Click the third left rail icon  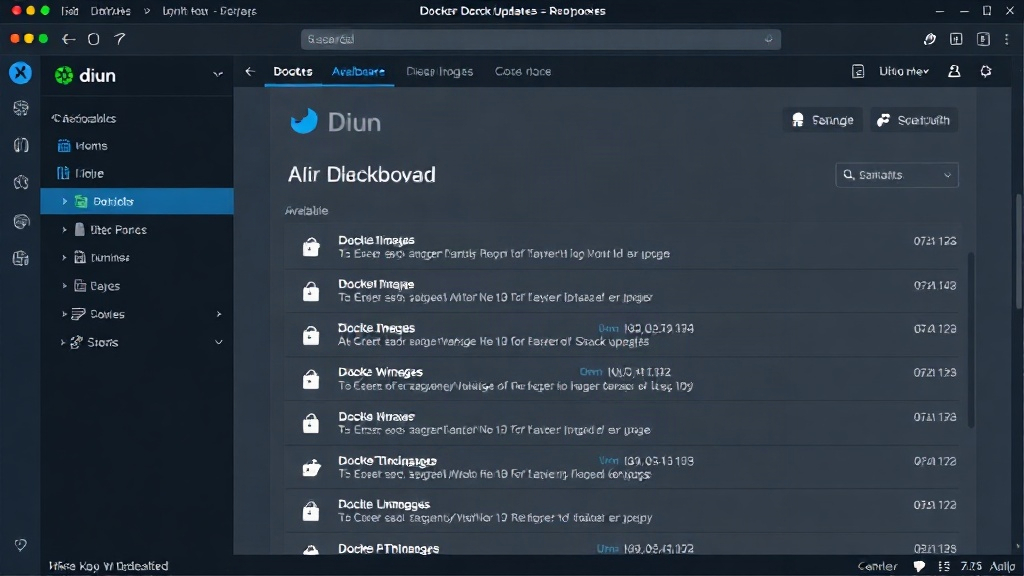click(21, 182)
